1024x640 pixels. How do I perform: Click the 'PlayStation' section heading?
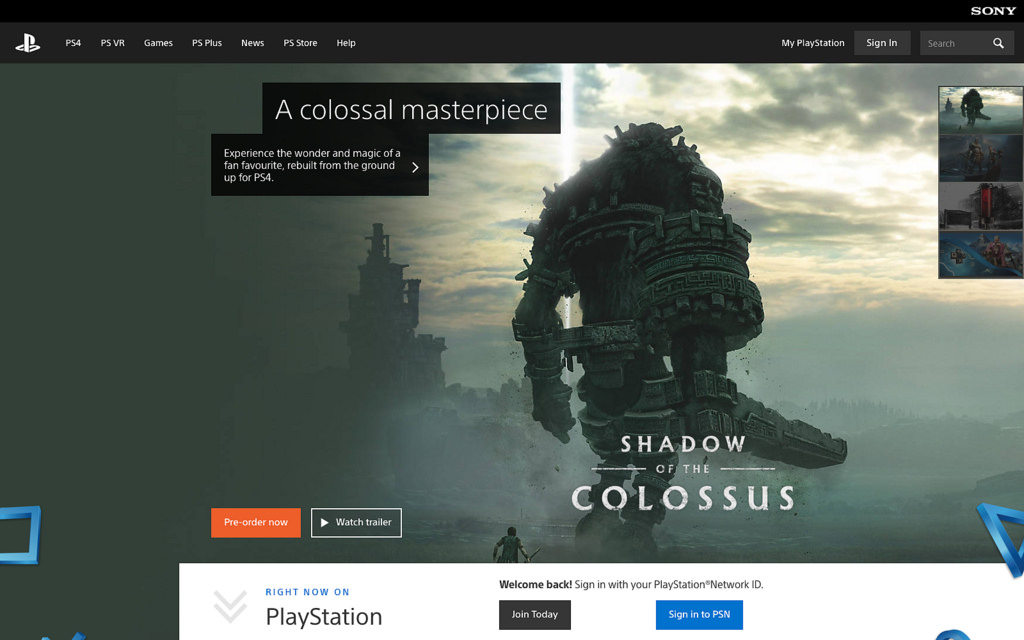tap(323, 616)
